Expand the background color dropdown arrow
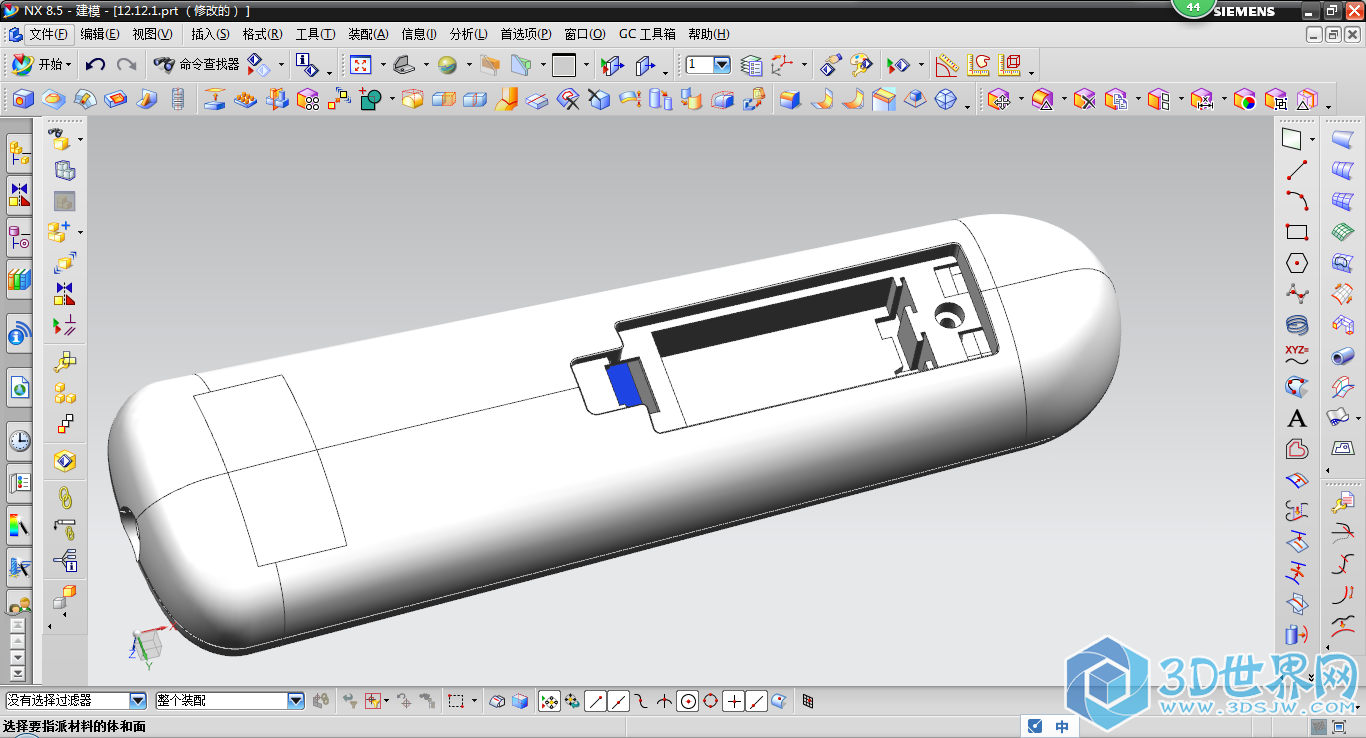 point(586,65)
